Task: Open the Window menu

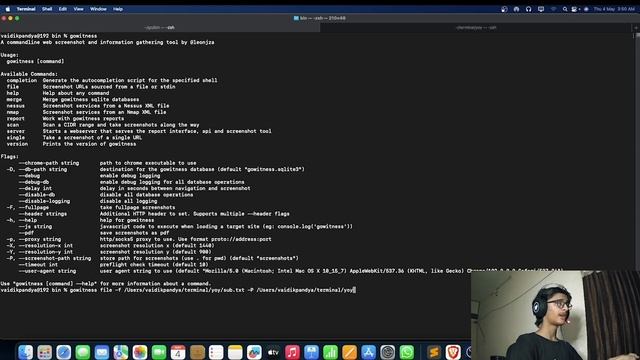Action: (x=98, y=9)
